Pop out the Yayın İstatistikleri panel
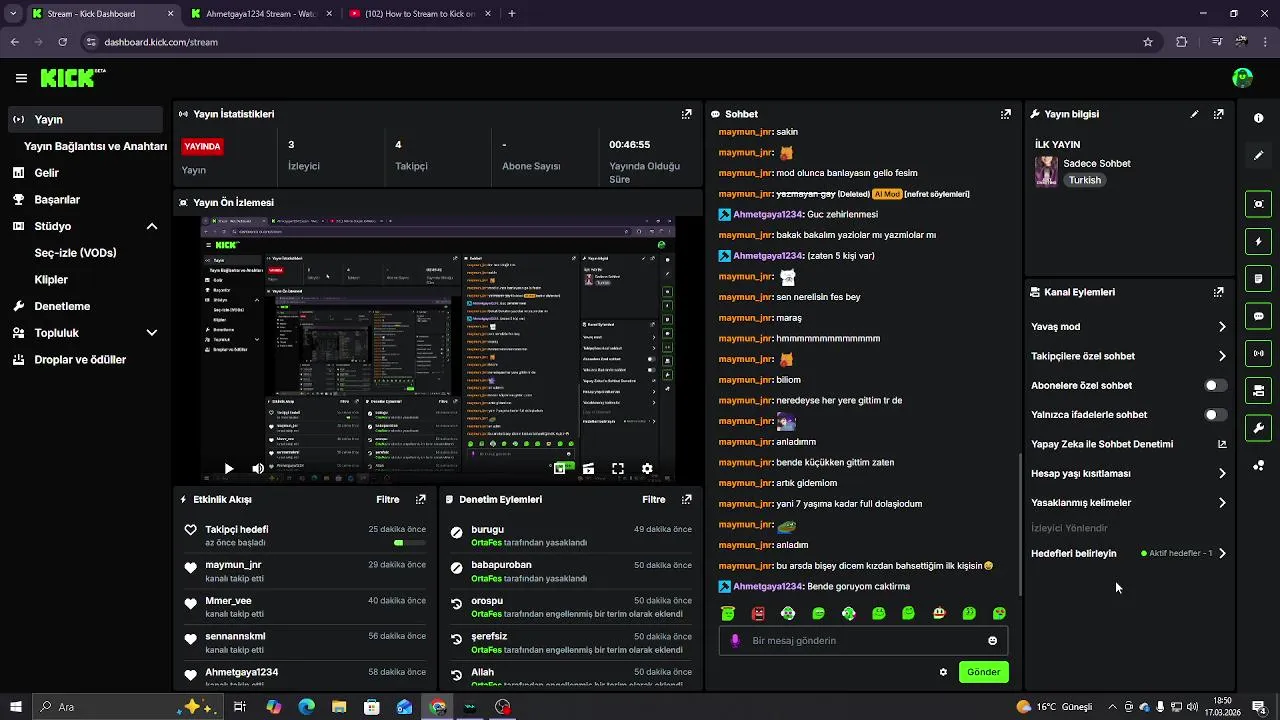The width and height of the screenshot is (1280, 720). coord(686,114)
